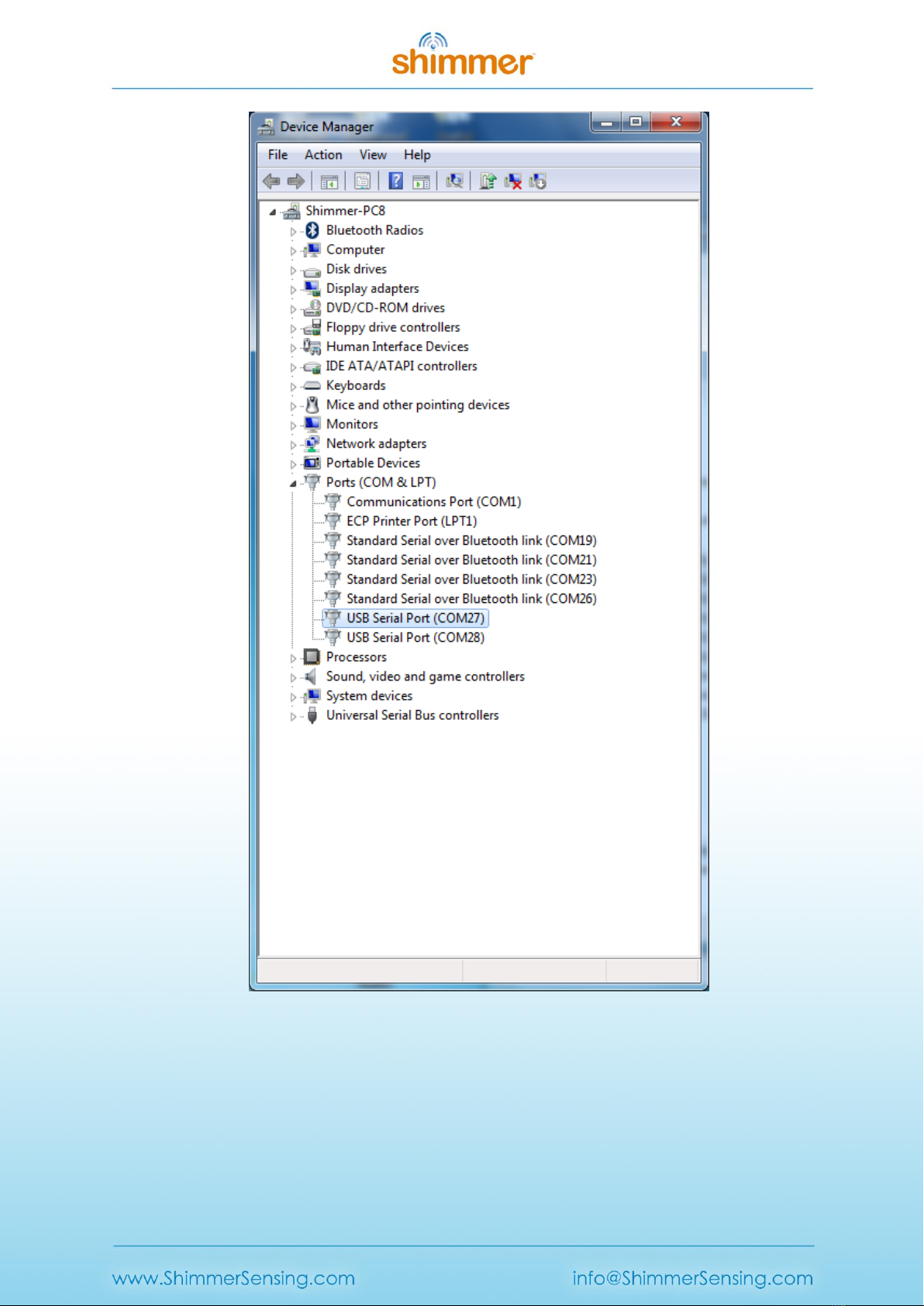Select the Floppy drive controllers icon
This screenshot has height=1306, width=924.
(312, 327)
